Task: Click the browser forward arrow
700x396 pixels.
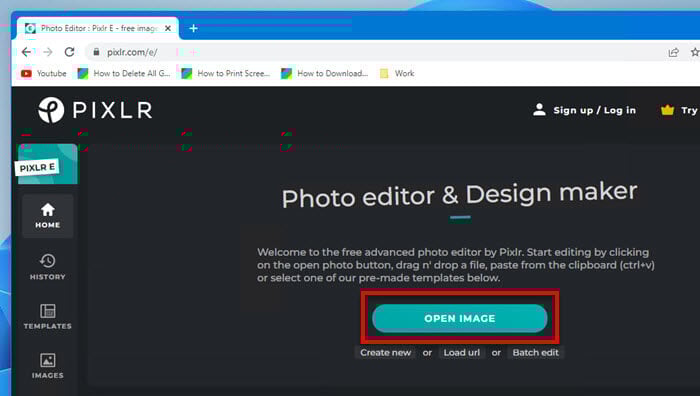Action: tap(48, 52)
